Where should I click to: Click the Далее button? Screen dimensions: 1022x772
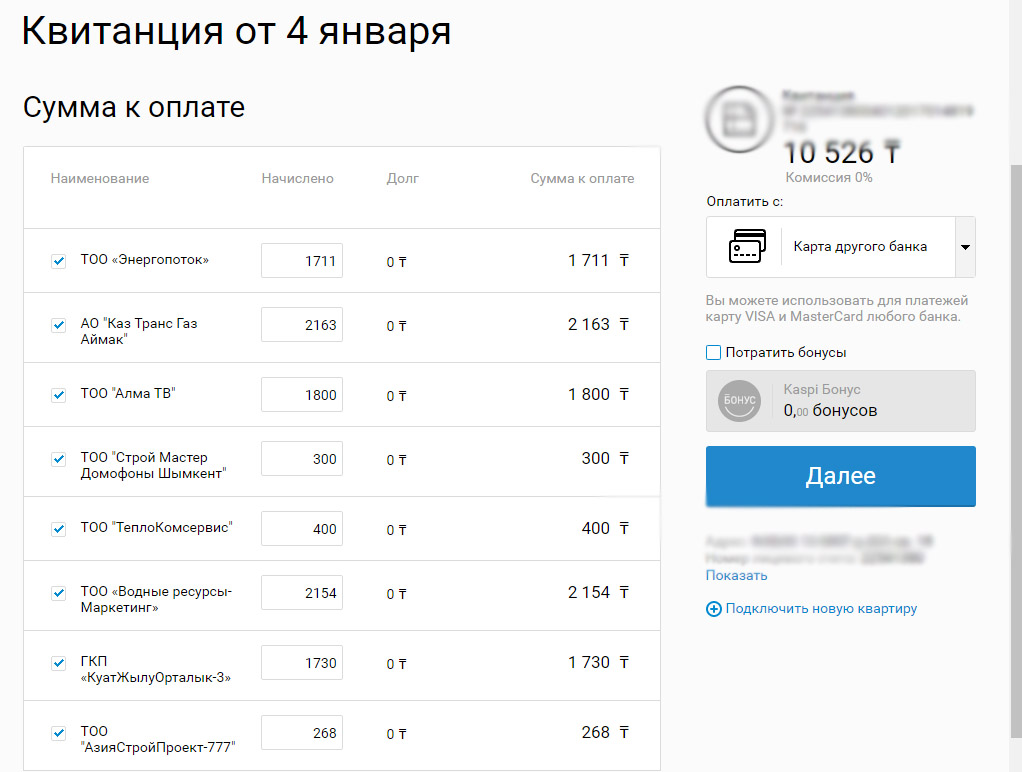point(841,476)
